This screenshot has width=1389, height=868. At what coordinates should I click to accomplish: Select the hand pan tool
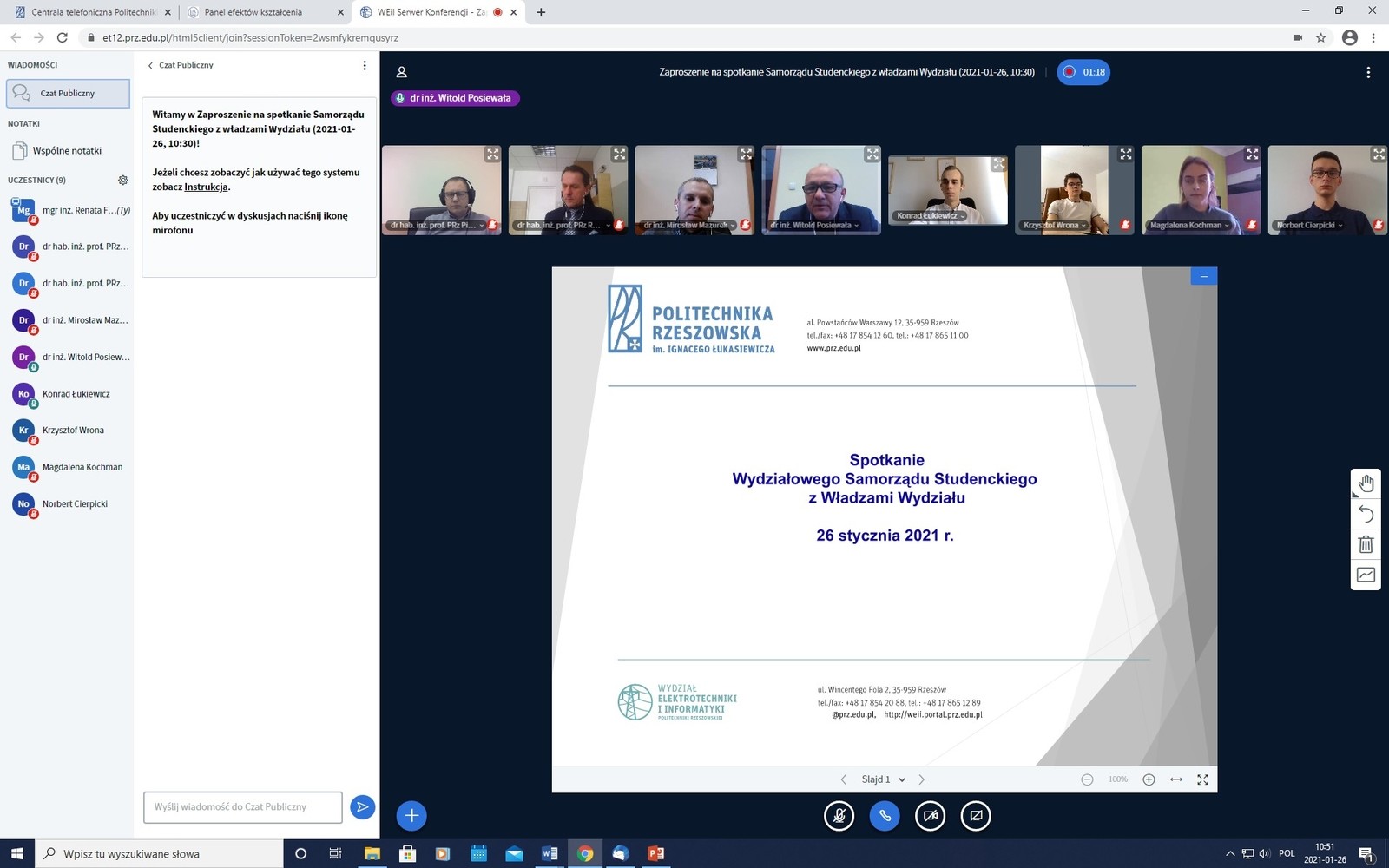click(1366, 483)
